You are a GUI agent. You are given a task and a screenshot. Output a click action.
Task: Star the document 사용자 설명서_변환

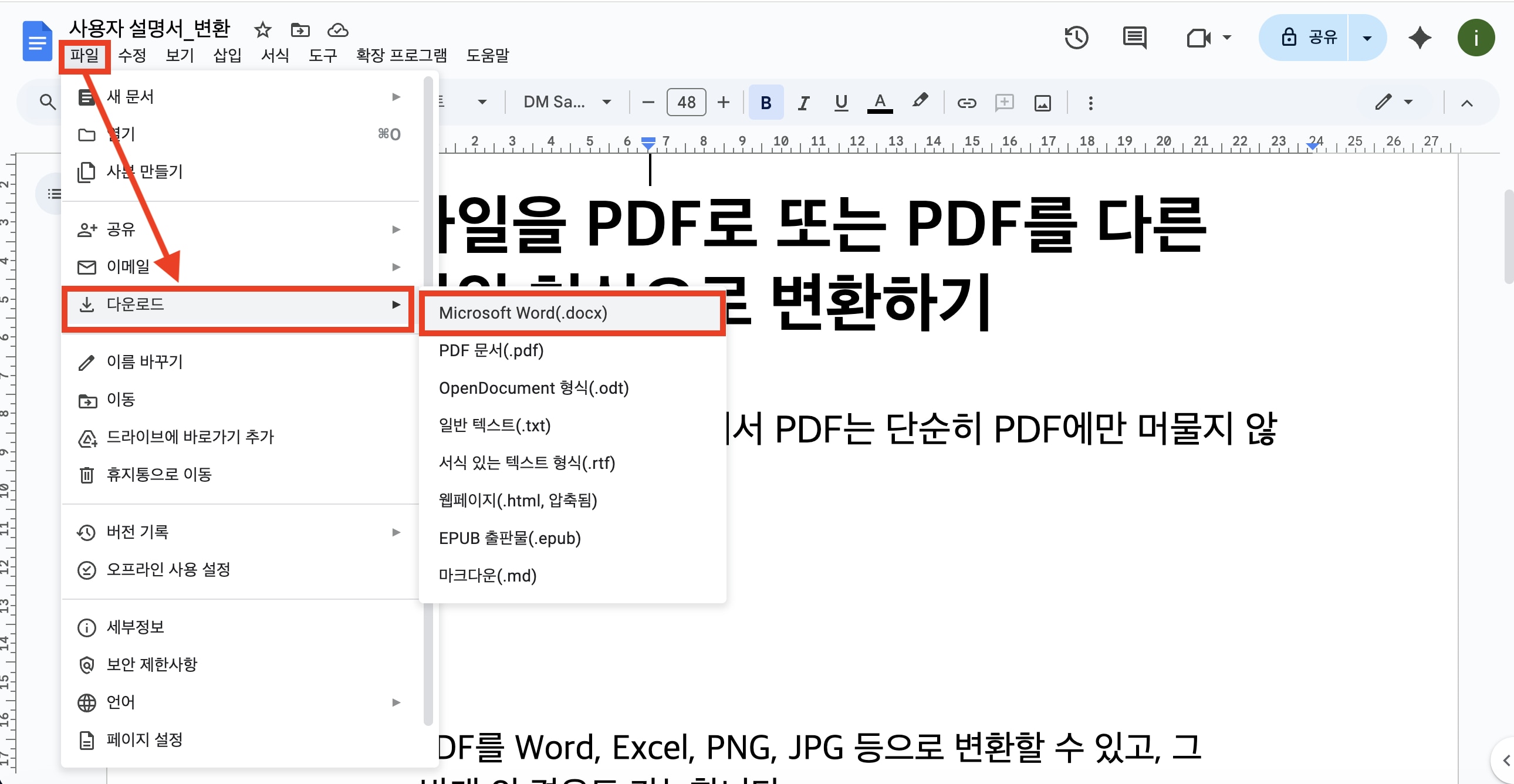(262, 29)
